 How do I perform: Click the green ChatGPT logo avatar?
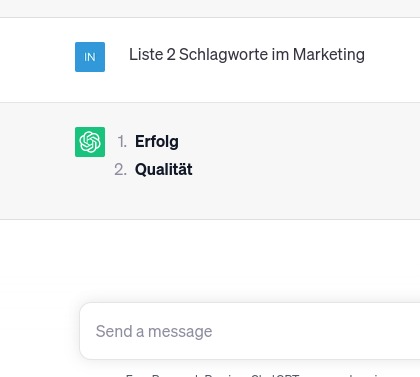(90, 142)
